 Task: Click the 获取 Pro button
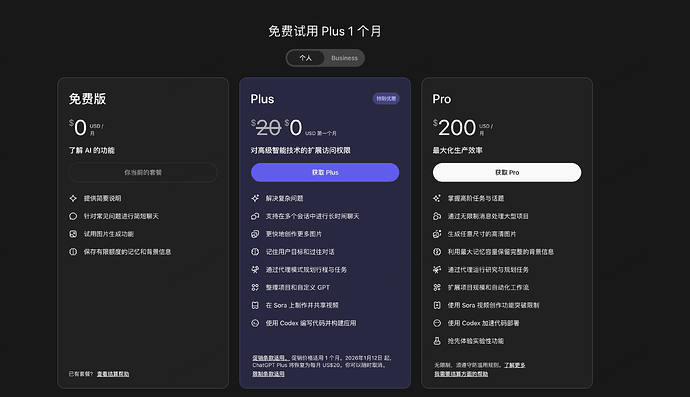point(507,173)
